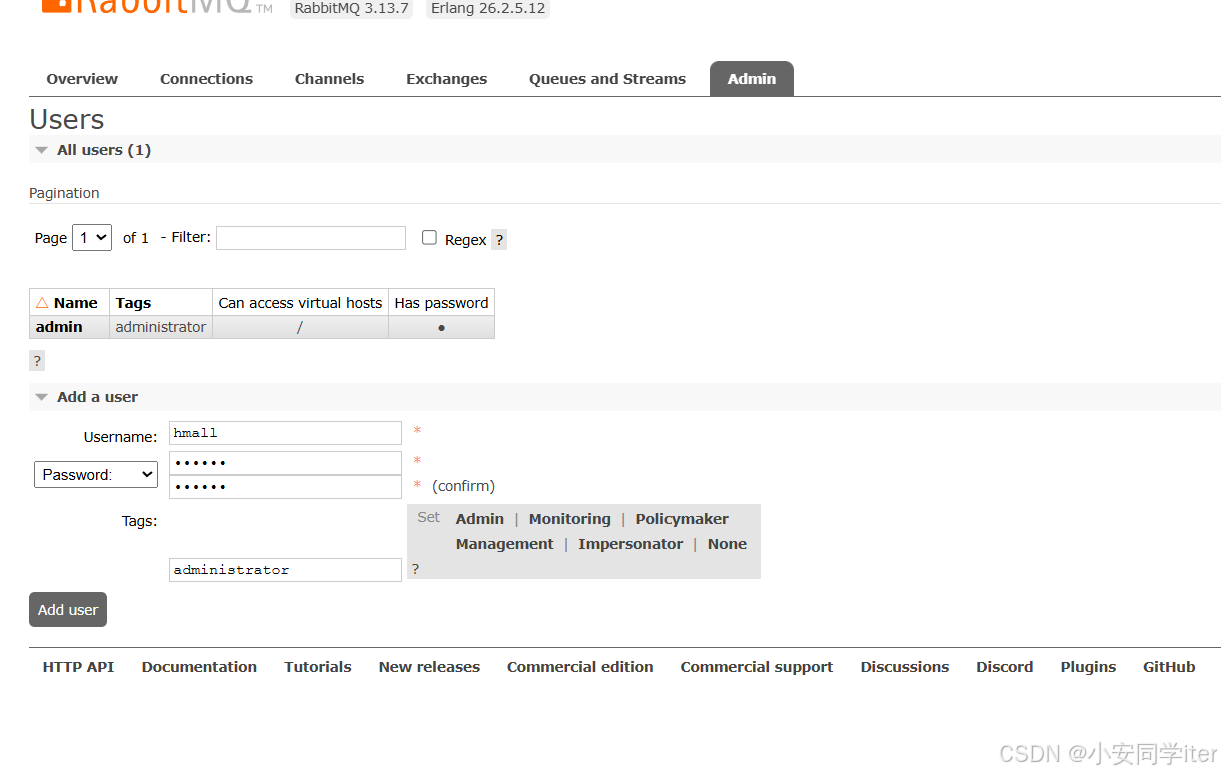The image size is (1221, 773).
Task: Click the Filter input field
Action: click(x=311, y=238)
